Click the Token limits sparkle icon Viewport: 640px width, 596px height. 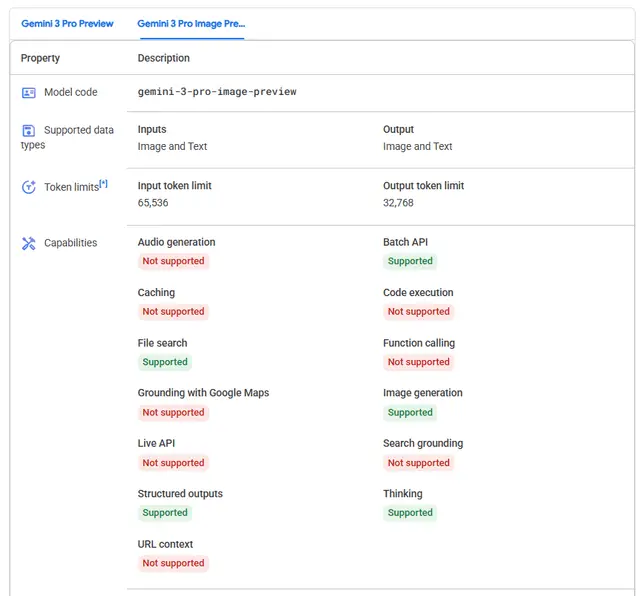click(x=29, y=187)
